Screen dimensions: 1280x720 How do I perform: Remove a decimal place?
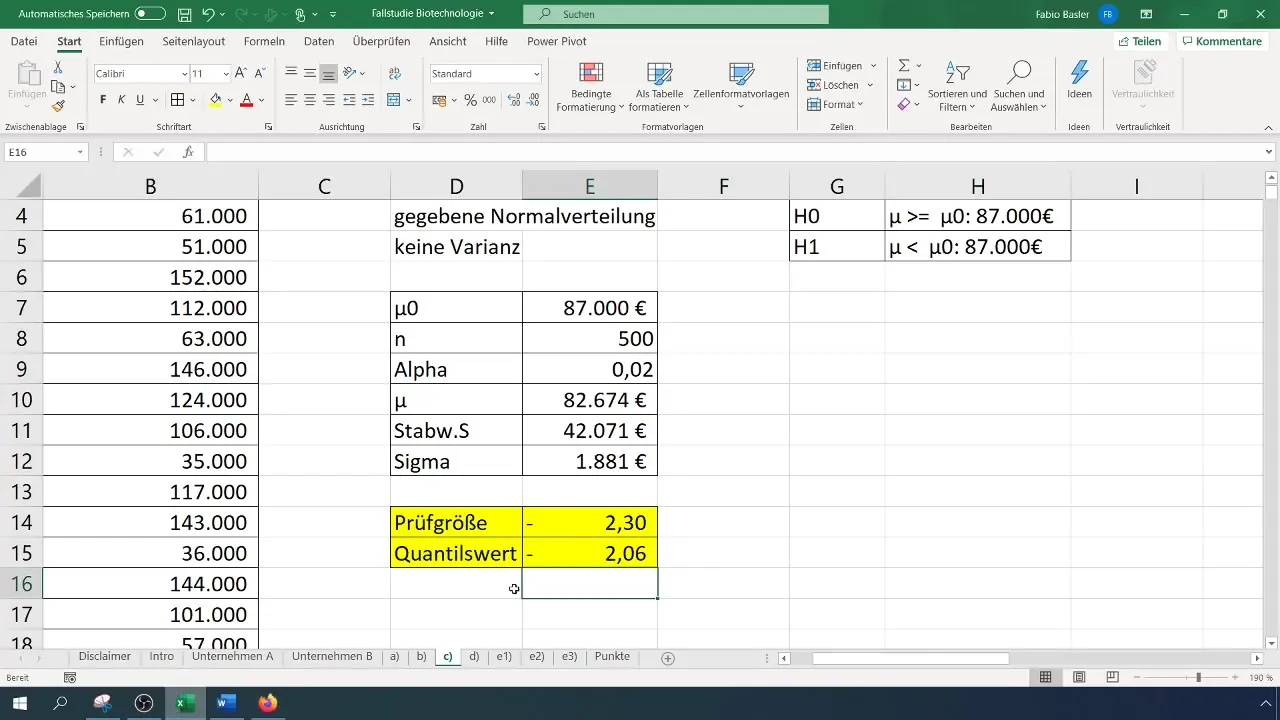coord(534,100)
